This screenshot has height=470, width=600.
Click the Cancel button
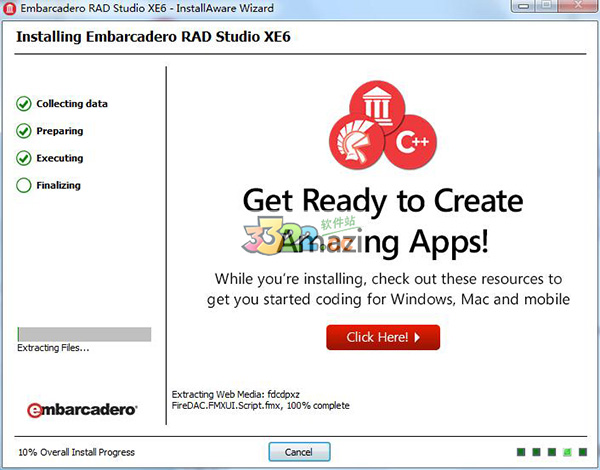tap(299, 452)
